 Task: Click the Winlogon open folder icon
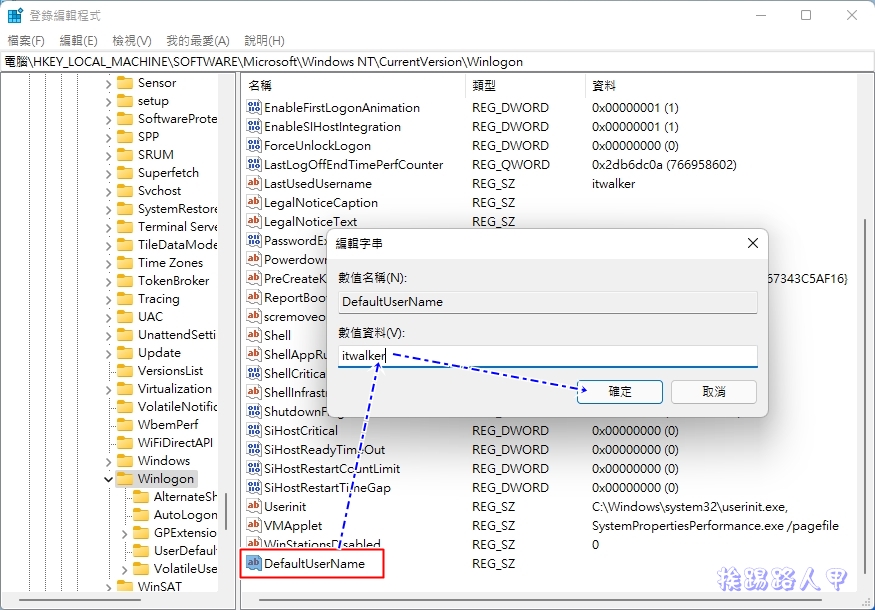point(125,479)
